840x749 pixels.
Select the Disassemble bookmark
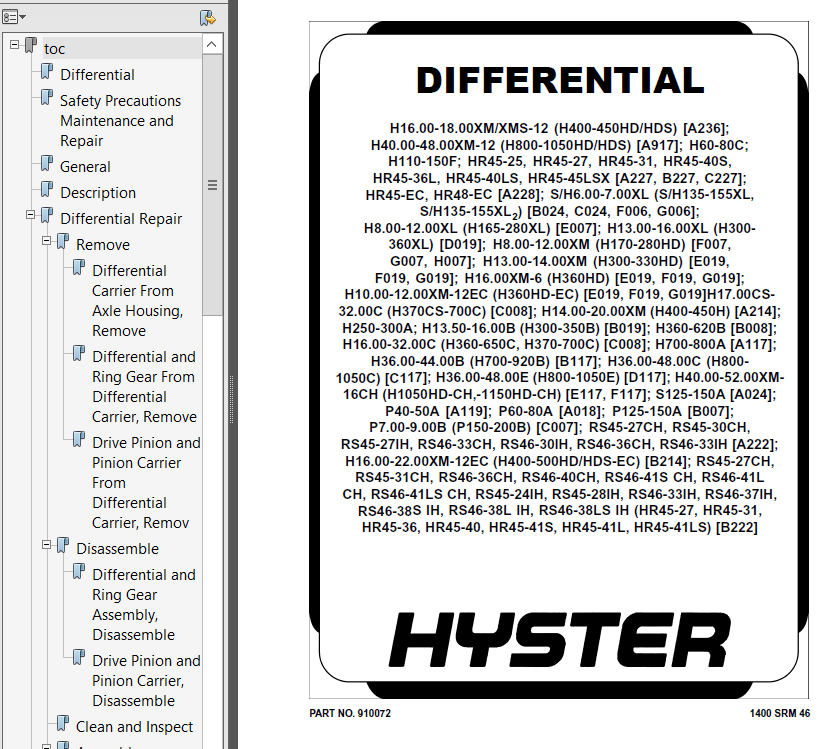pos(117,549)
